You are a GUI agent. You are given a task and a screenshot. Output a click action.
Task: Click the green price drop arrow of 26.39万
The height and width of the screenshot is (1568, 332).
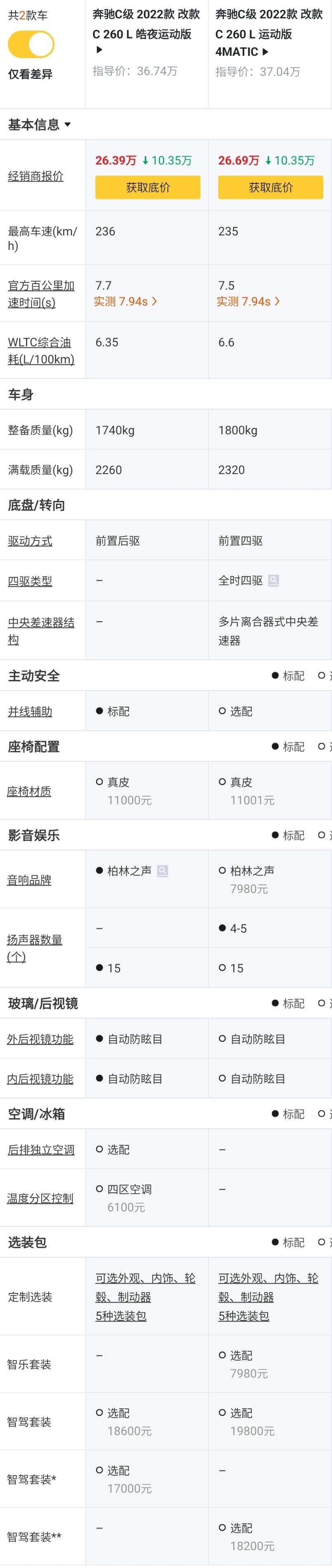(x=146, y=161)
